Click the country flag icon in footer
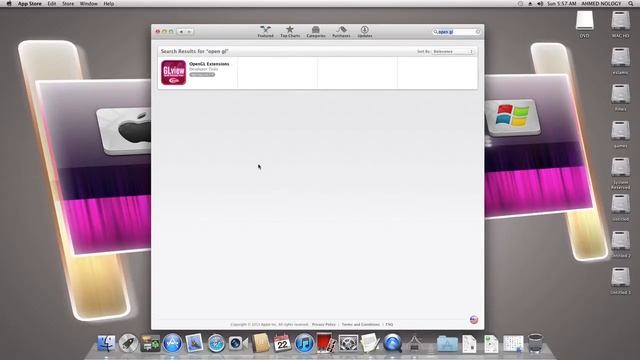The image size is (640, 360). [x=473, y=320]
